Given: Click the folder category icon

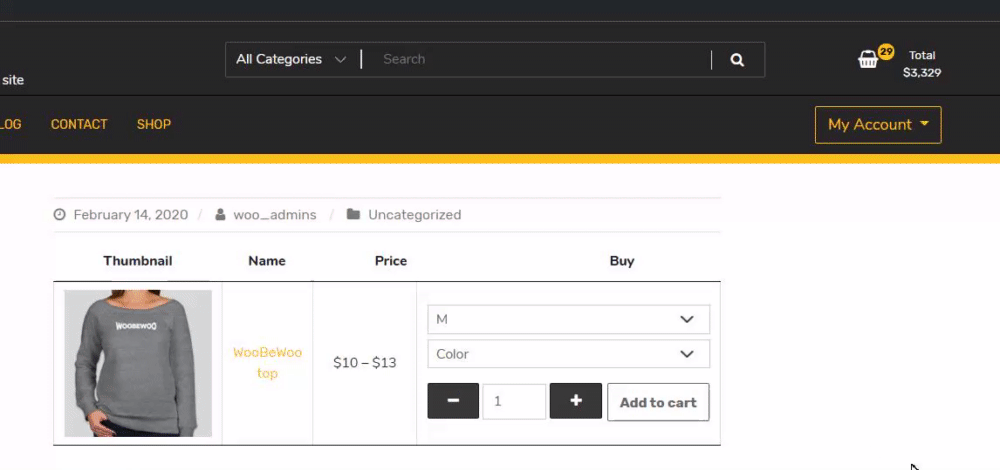Looking at the screenshot, I should coord(353,215).
